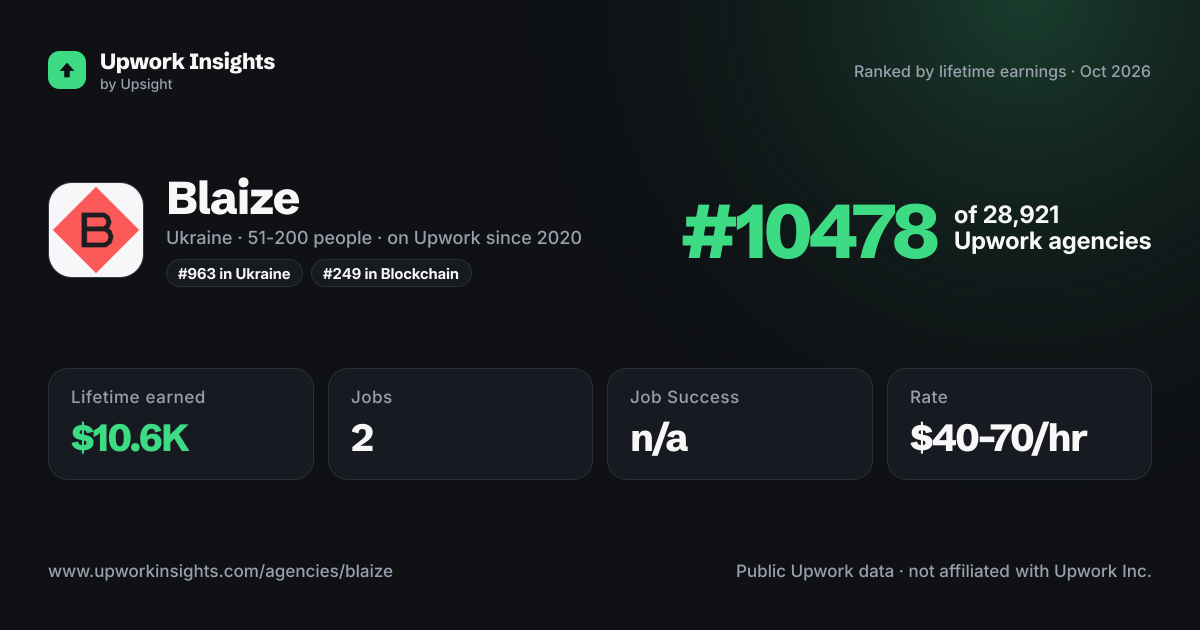The width and height of the screenshot is (1200, 630).
Task: Click the $10.6K earnings value
Action: 130,437
